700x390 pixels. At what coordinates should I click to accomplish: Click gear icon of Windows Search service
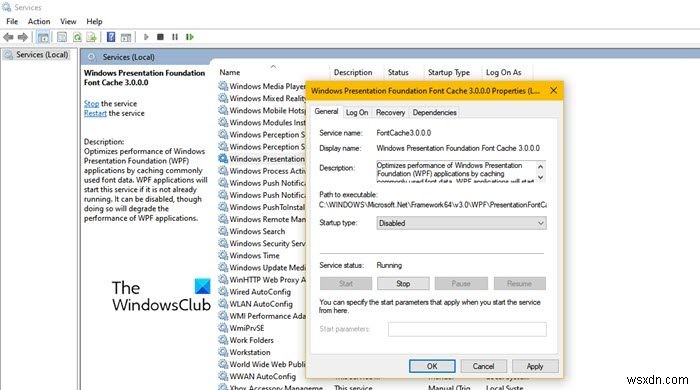coord(223,231)
